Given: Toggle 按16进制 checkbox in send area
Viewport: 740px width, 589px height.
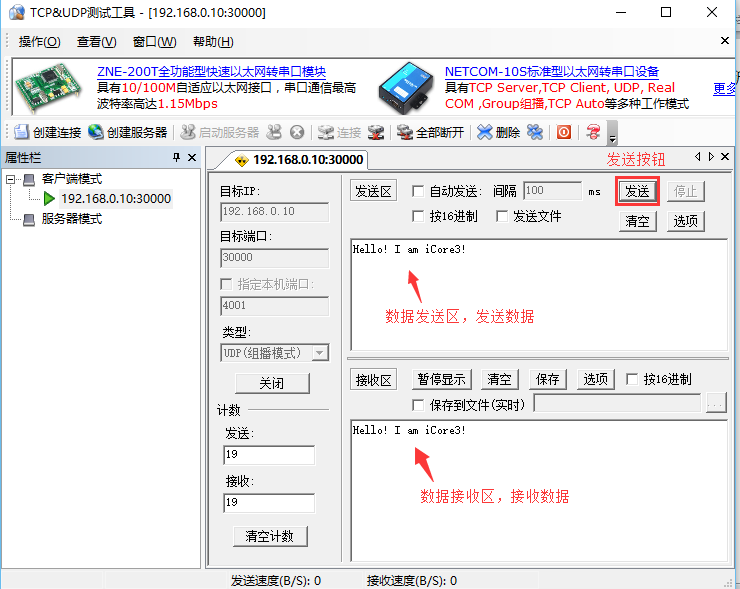Looking at the screenshot, I should 419,216.
